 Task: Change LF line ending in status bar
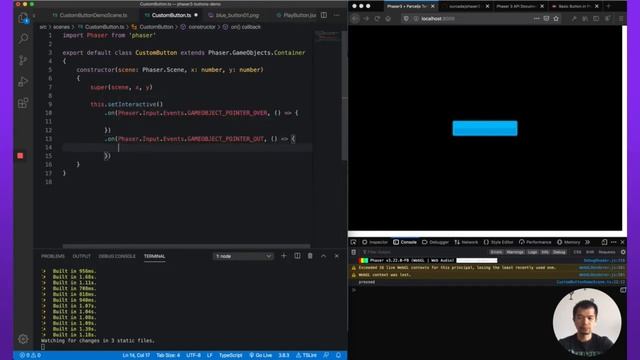(209, 355)
